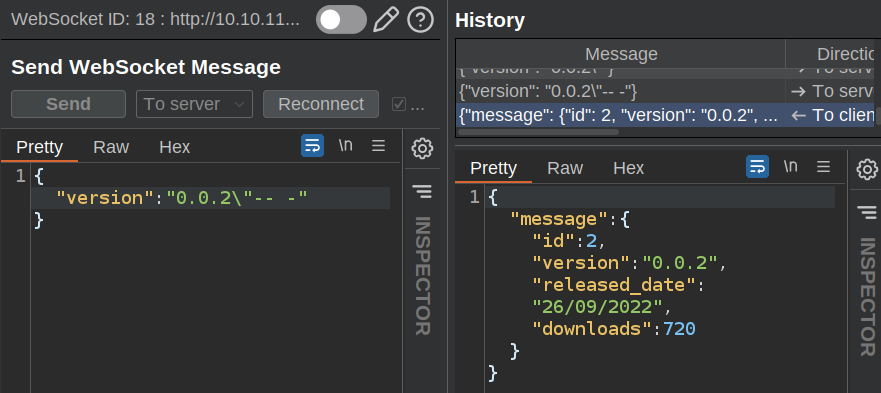The width and height of the screenshot is (881, 393).
Task: Open the left Inspector settings gear
Action: (422, 148)
